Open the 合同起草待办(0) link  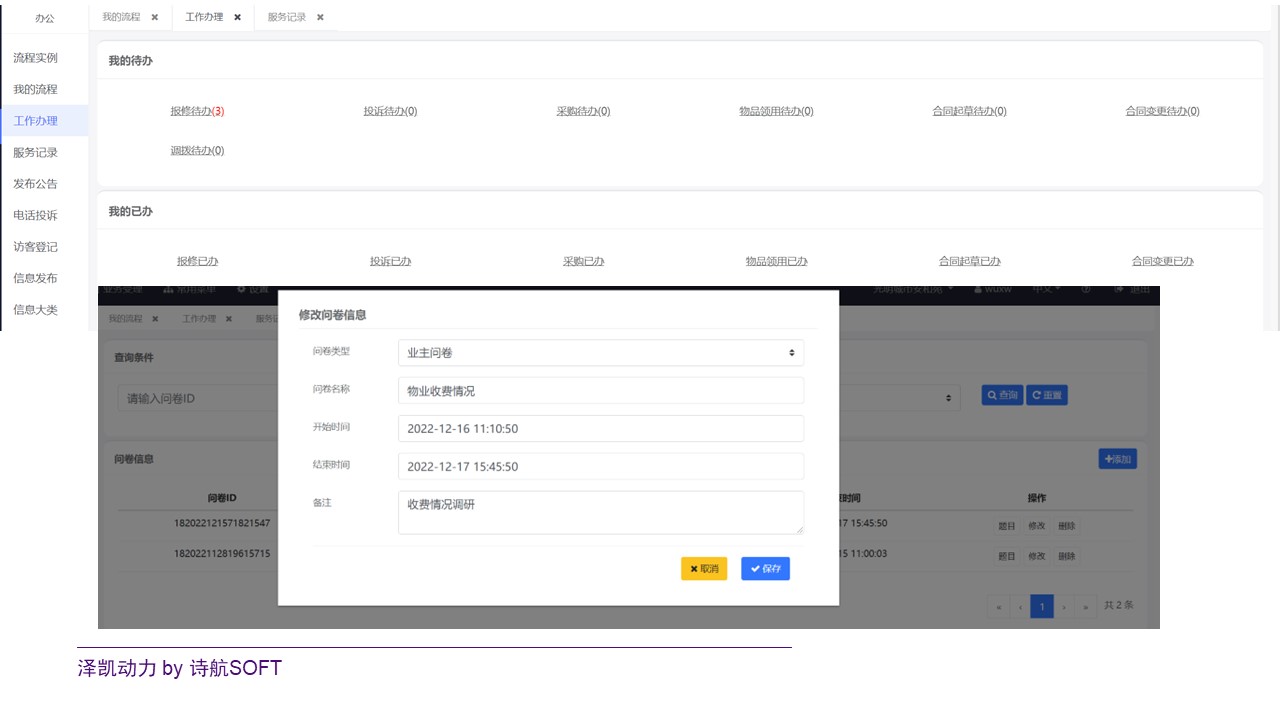[969, 111]
